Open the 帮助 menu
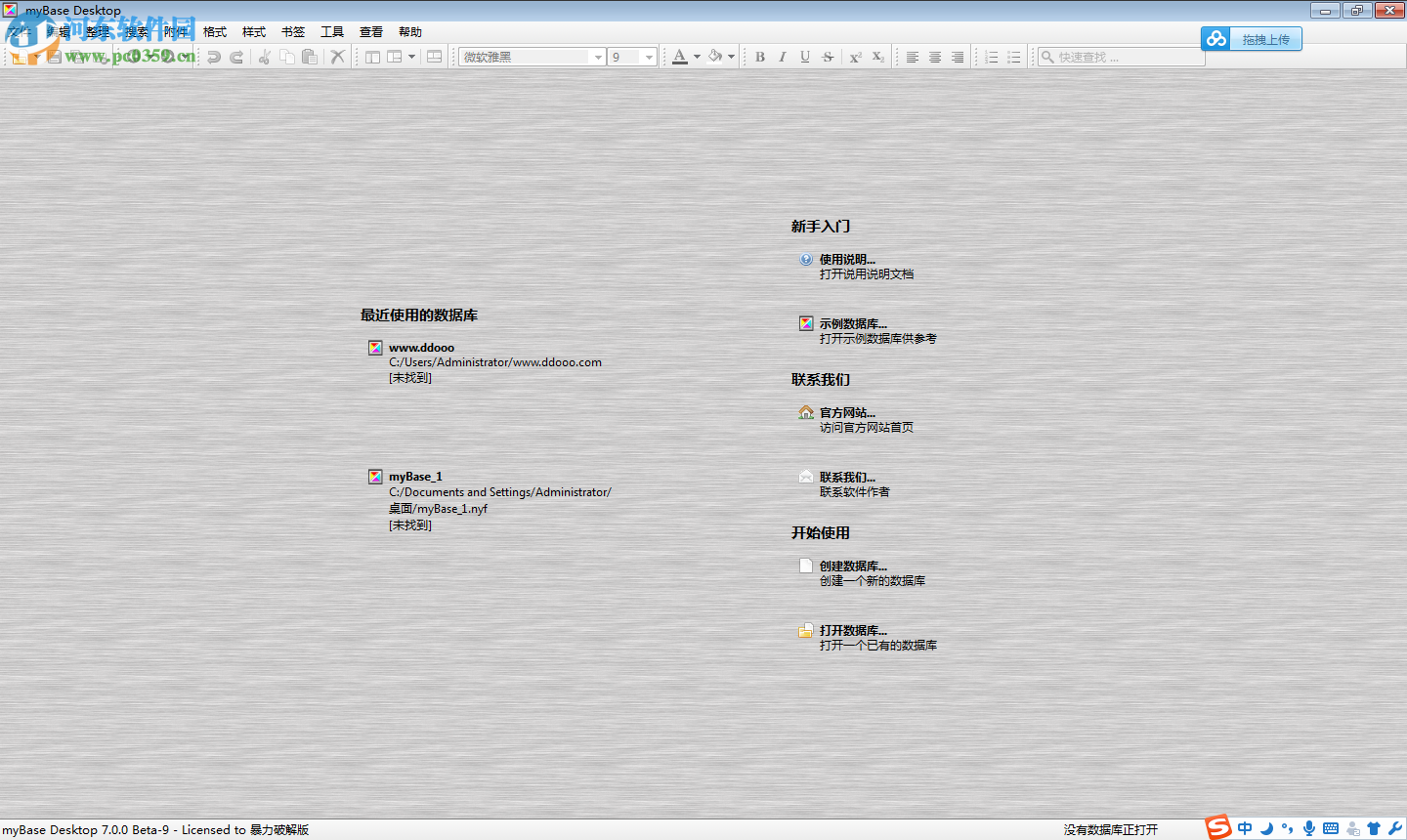This screenshot has height=840, width=1407. 410,32
